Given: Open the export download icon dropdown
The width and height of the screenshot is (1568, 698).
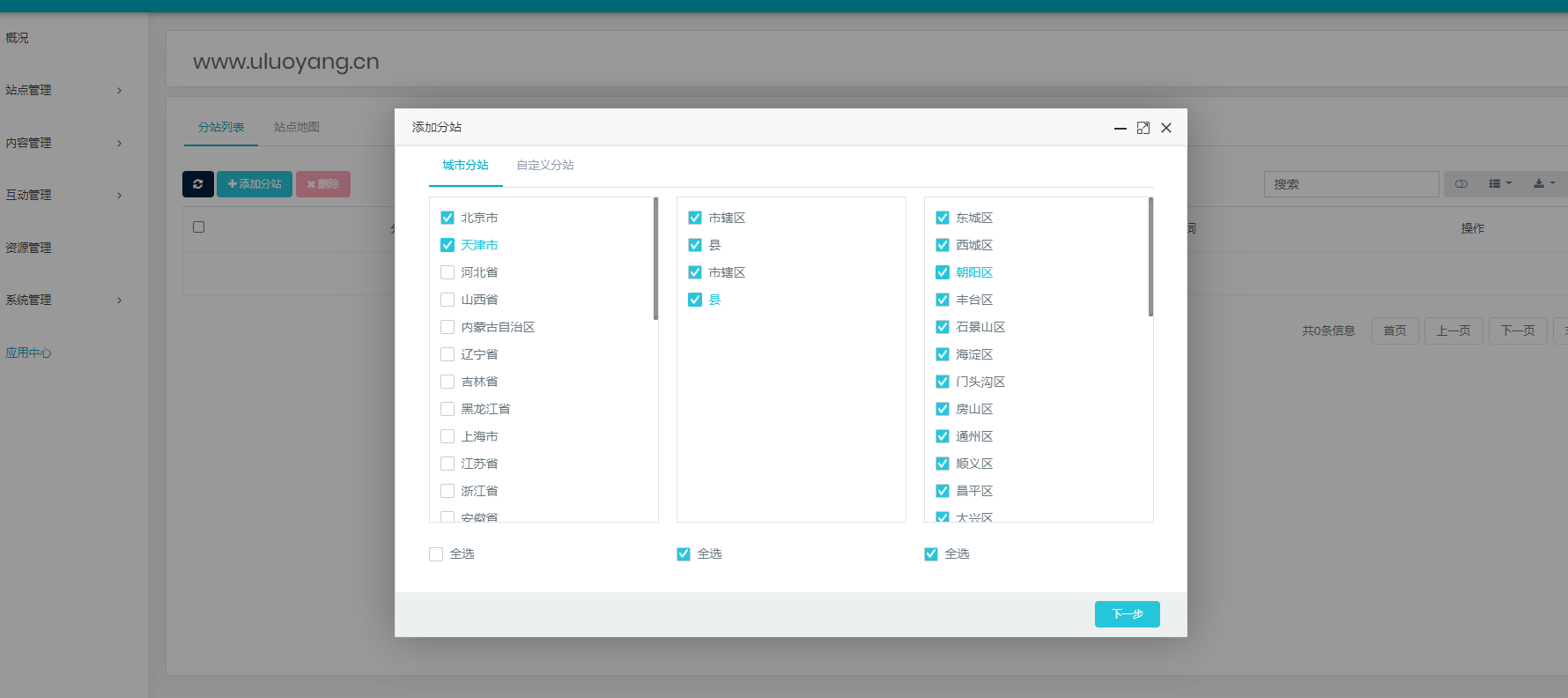Looking at the screenshot, I should coord(1543,184).
